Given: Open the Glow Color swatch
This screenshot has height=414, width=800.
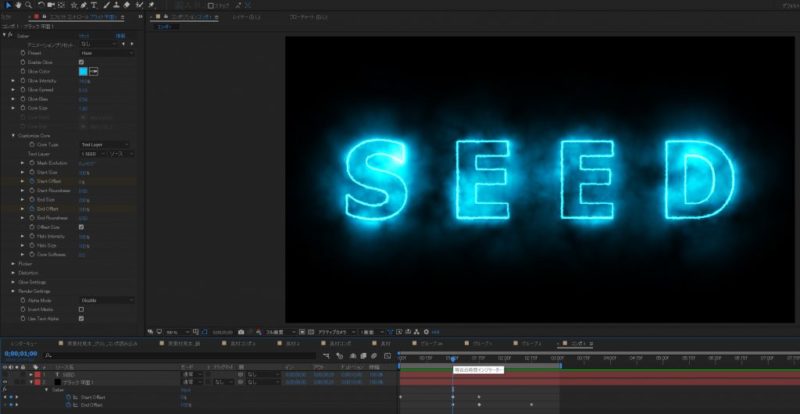Looking at the screenshot, I should [x=83, y=71].
